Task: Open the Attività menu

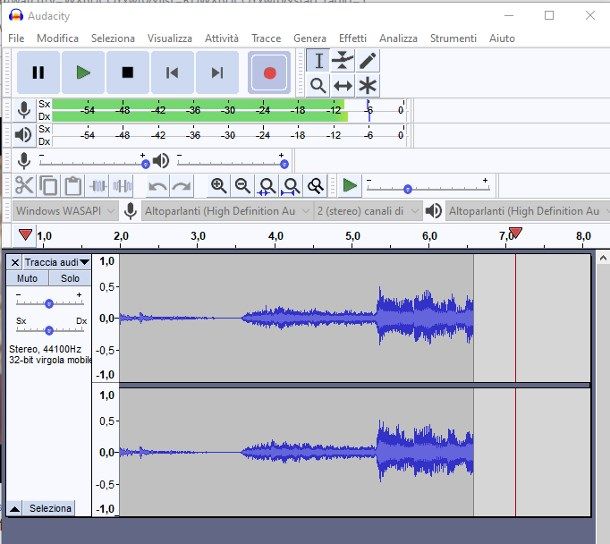Action: pos(222,38)
